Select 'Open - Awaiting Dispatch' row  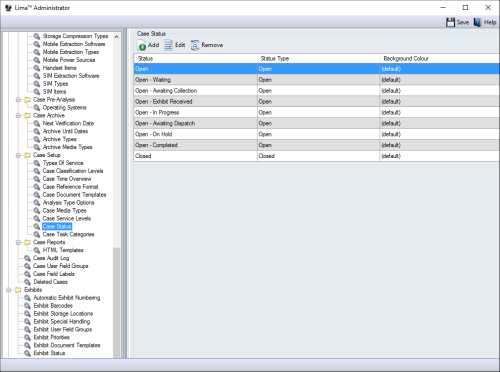(317, 123)
